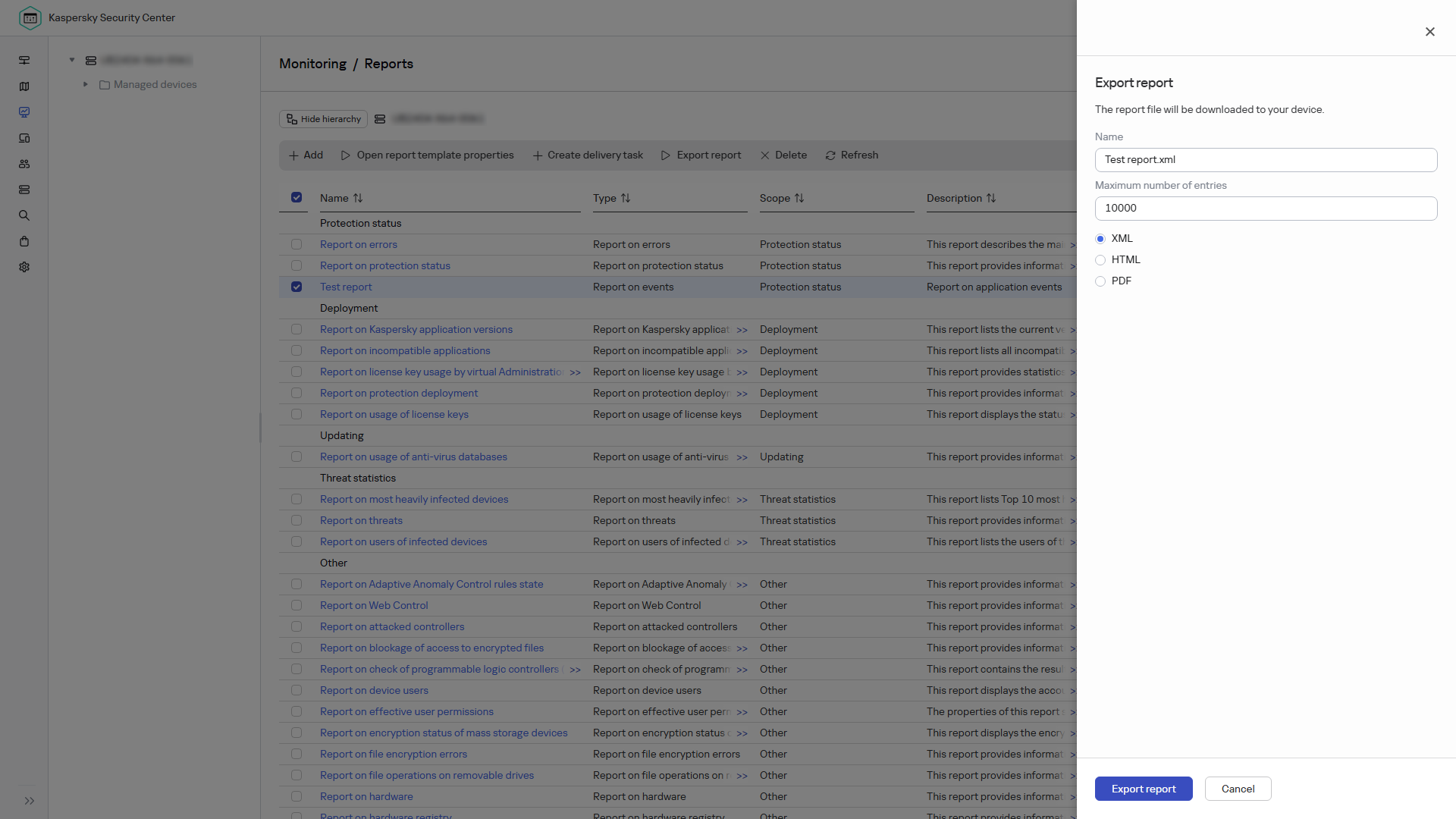Click the search magnifier sidebar icon
Screen dimensions: 1456x819
click(24, 215)
